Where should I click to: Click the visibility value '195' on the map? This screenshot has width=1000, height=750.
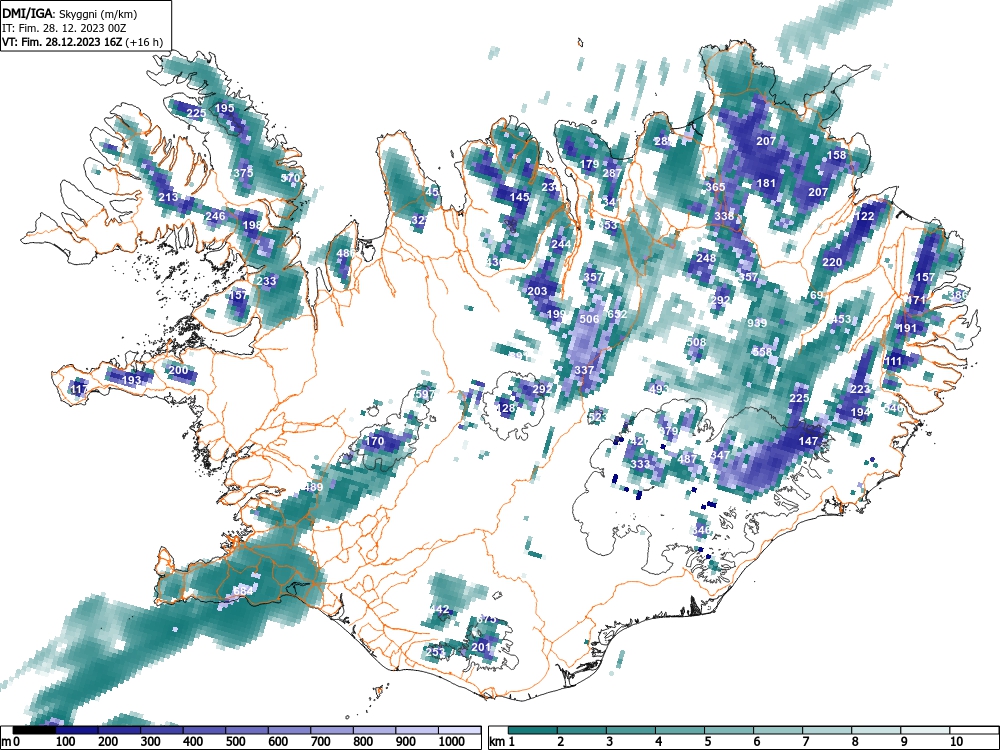[x=224, y=108]
